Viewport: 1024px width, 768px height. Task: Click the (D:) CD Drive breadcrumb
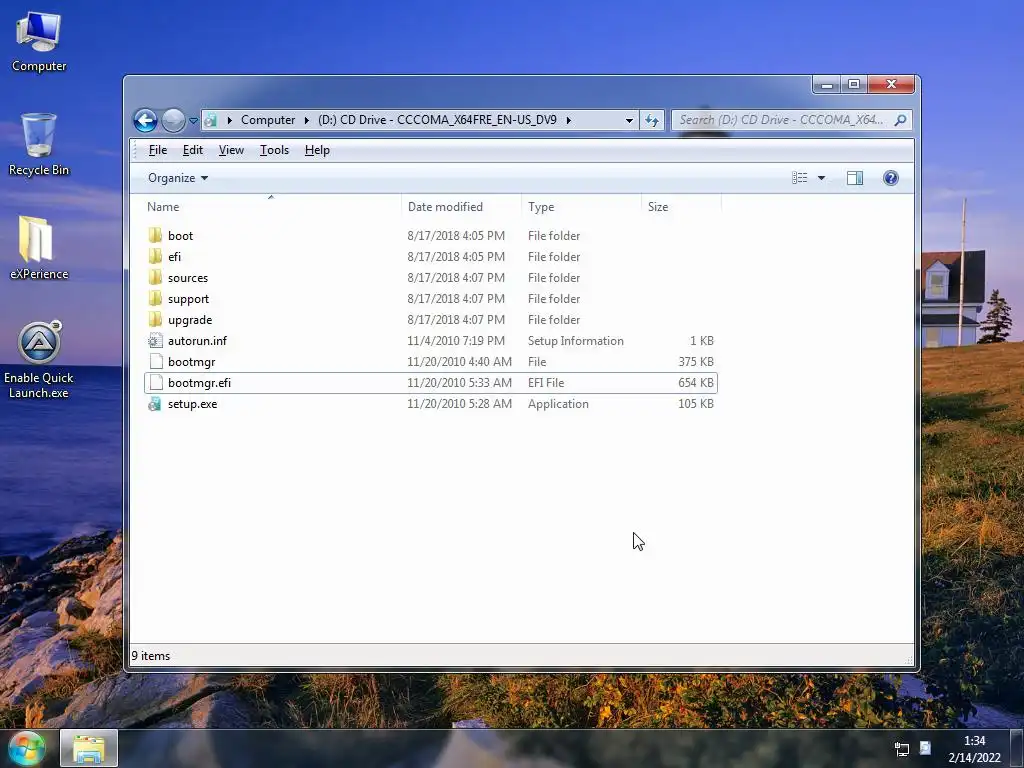pos(437,120)
